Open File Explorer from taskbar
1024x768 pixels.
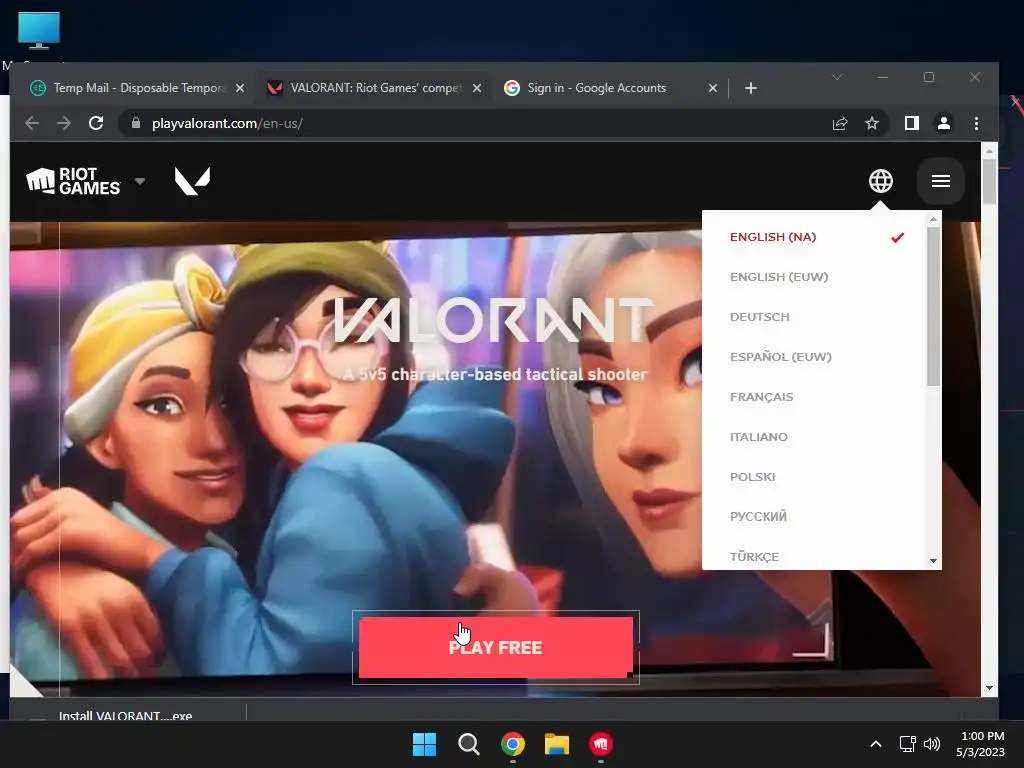(x=557, y=744)
